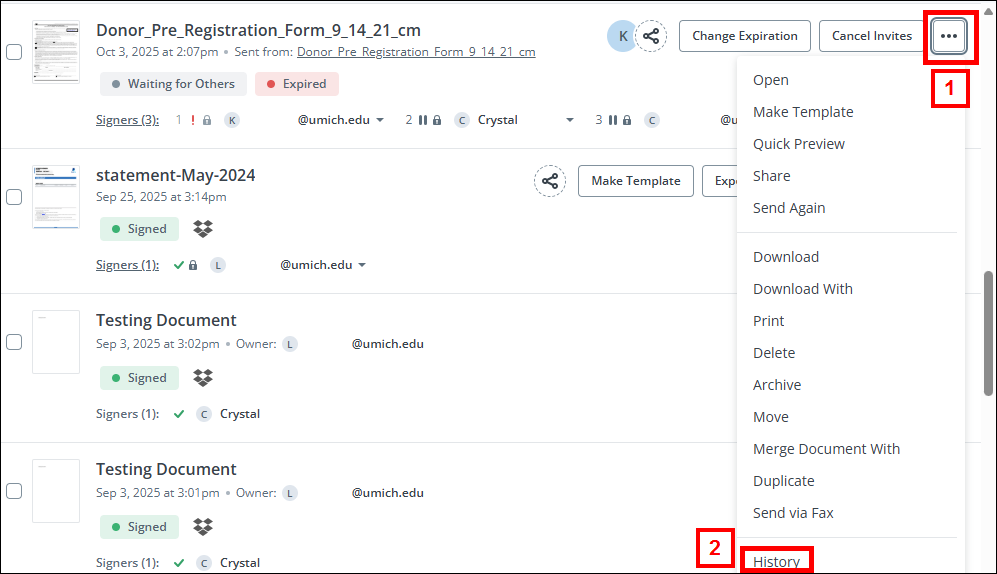
Task: Click pause icon next to signer 3
Action: [x=613, y=120]
